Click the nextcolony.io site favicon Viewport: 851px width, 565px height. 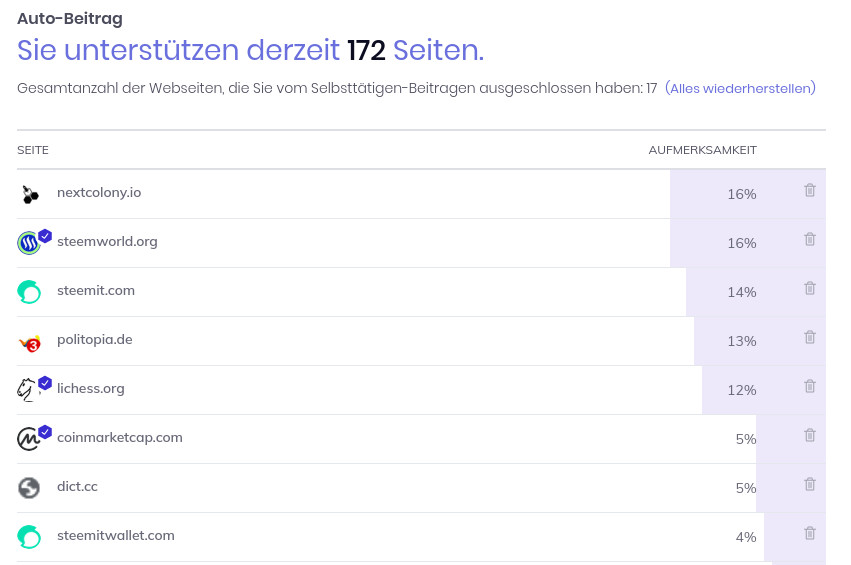[29, 194]
